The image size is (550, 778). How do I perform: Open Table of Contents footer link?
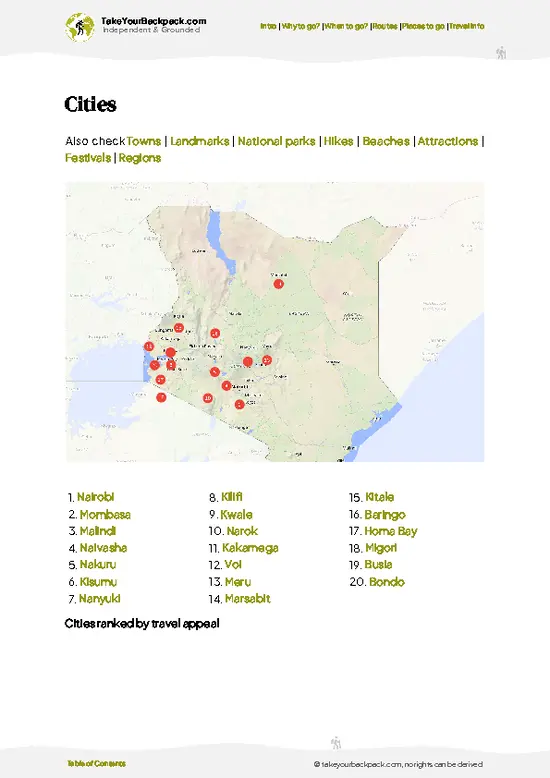coord(96,763)
